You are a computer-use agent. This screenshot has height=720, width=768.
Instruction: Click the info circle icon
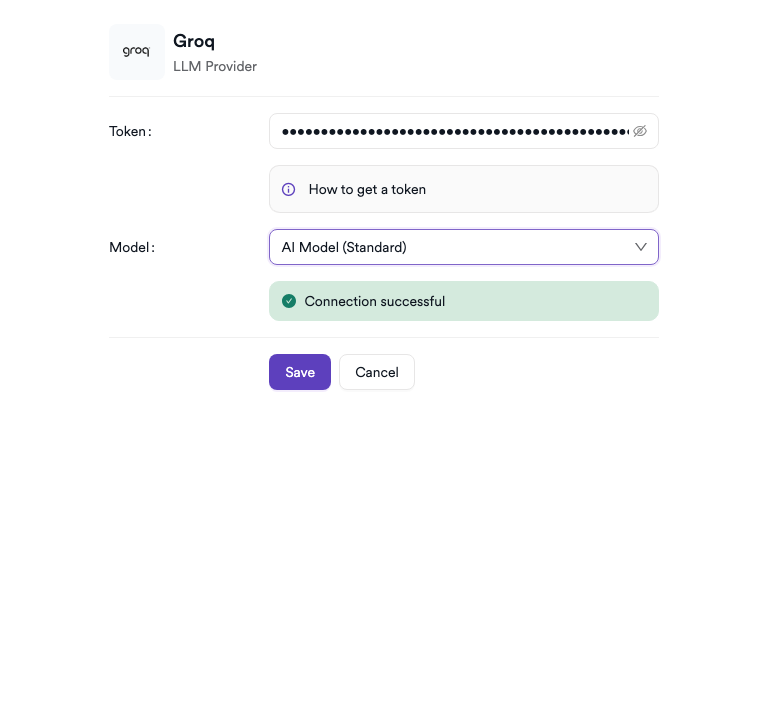(x=289, y=189)
